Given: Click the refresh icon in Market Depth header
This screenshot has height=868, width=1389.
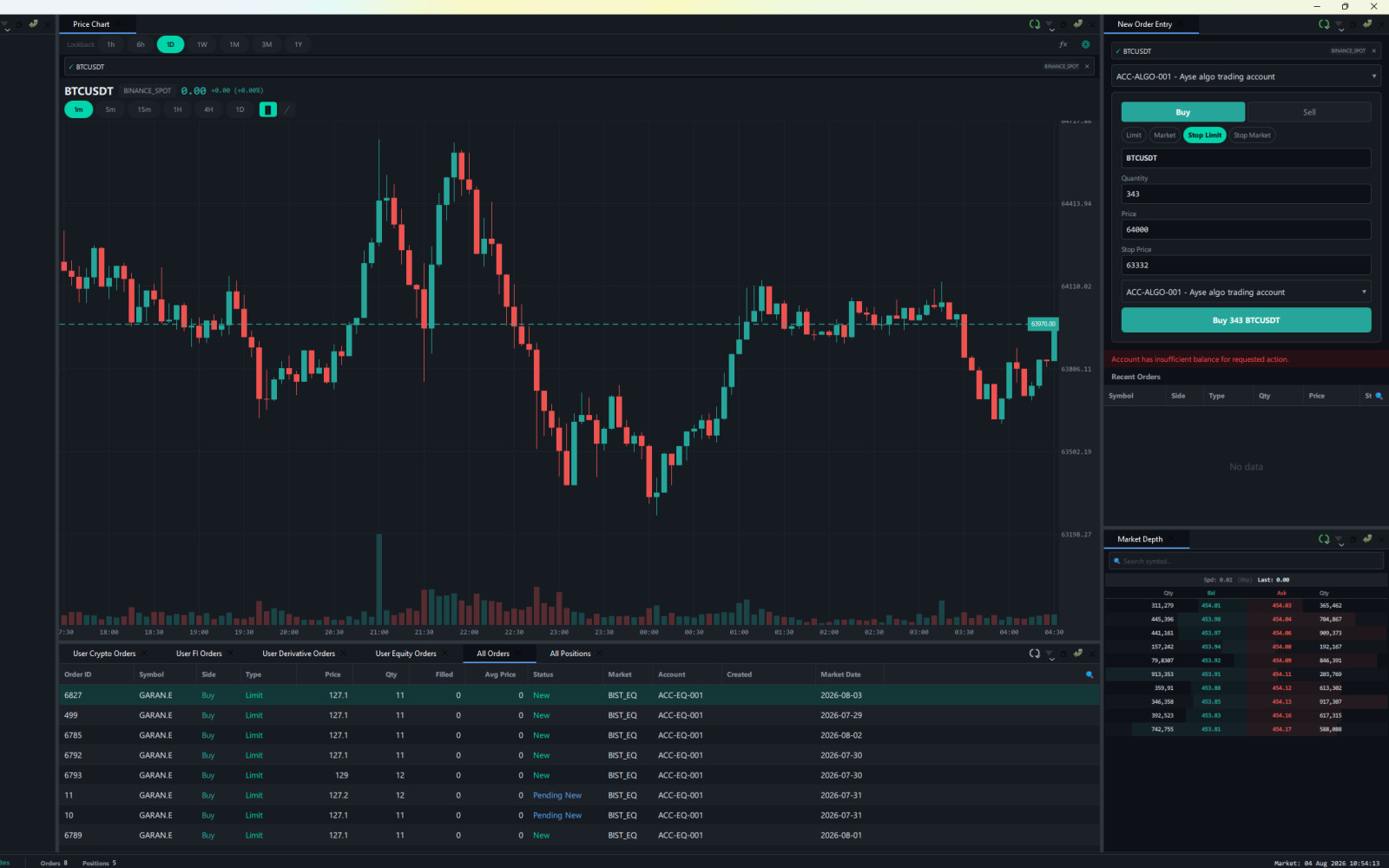Looking at the screenshot, I should pos(1324,539).
